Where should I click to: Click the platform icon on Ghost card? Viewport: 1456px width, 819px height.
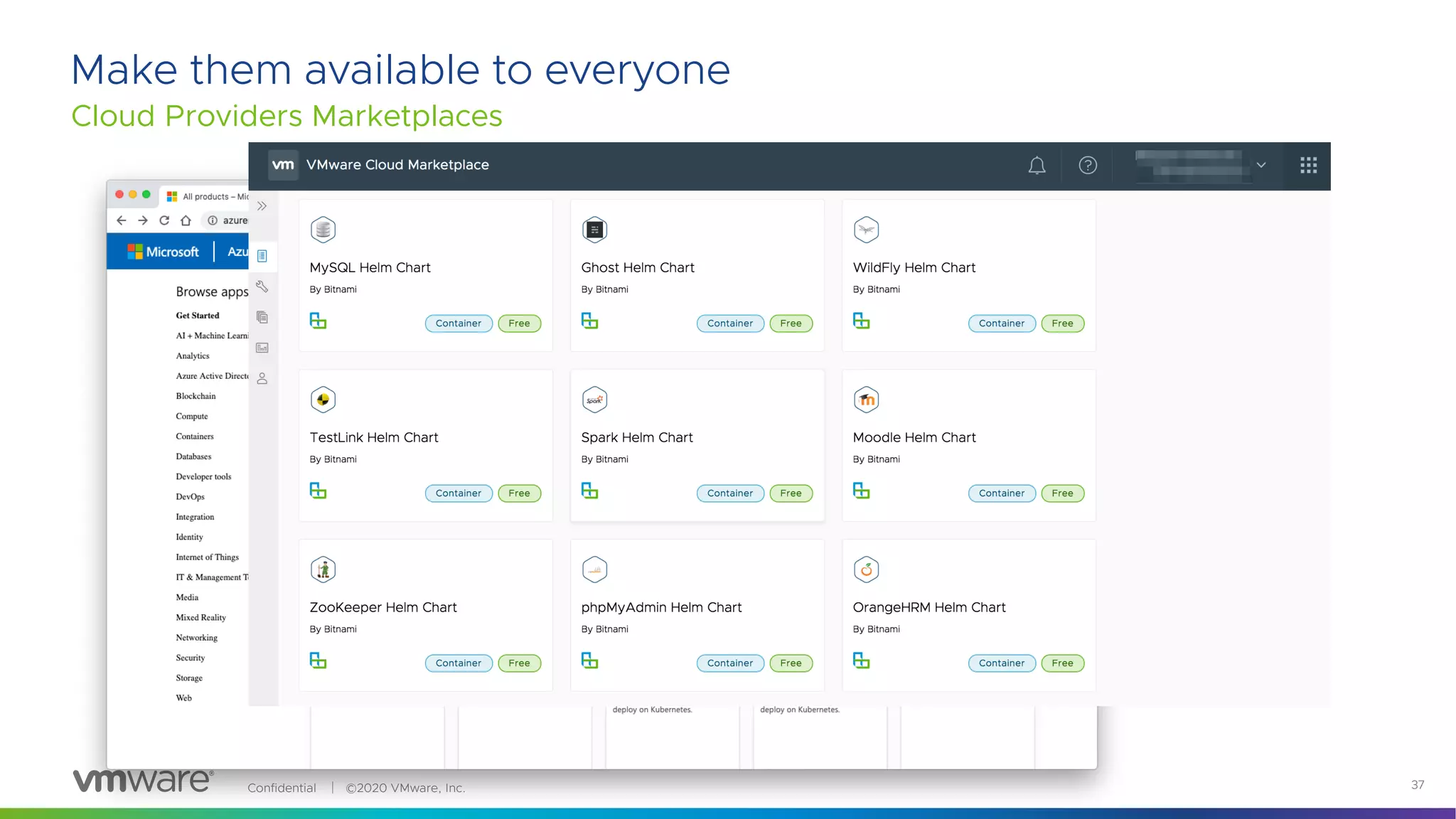point(589,321)
